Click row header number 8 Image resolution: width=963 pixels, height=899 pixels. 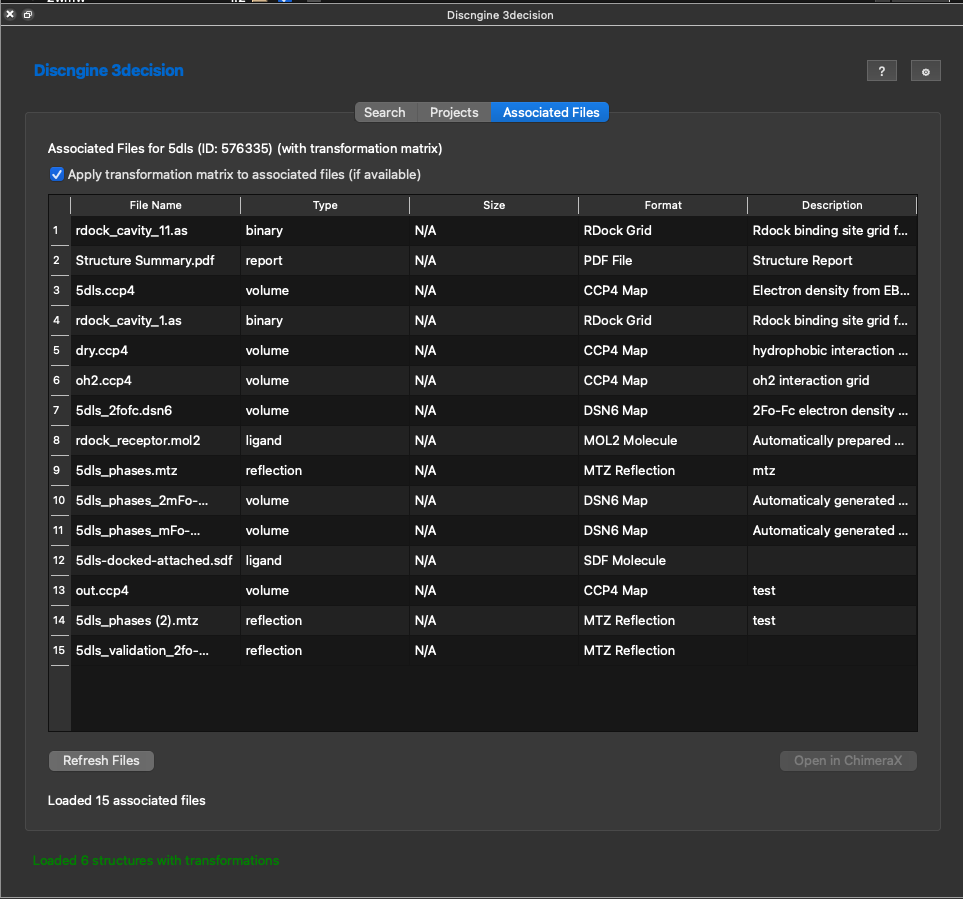[59, 440]
